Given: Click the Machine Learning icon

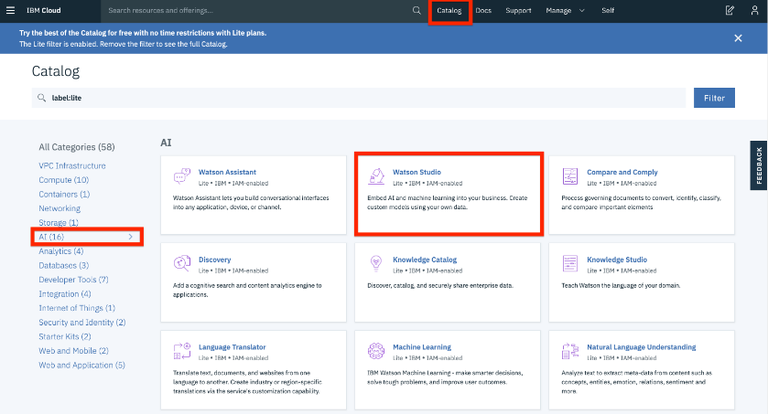Looking at the screenshot, I should click(376, 351).
